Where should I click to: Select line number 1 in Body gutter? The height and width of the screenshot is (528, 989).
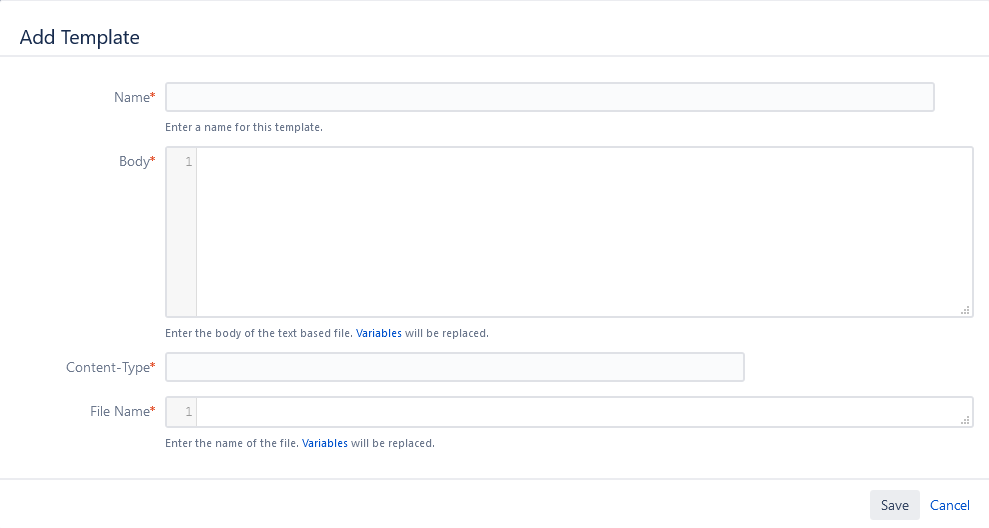point(188,162)
